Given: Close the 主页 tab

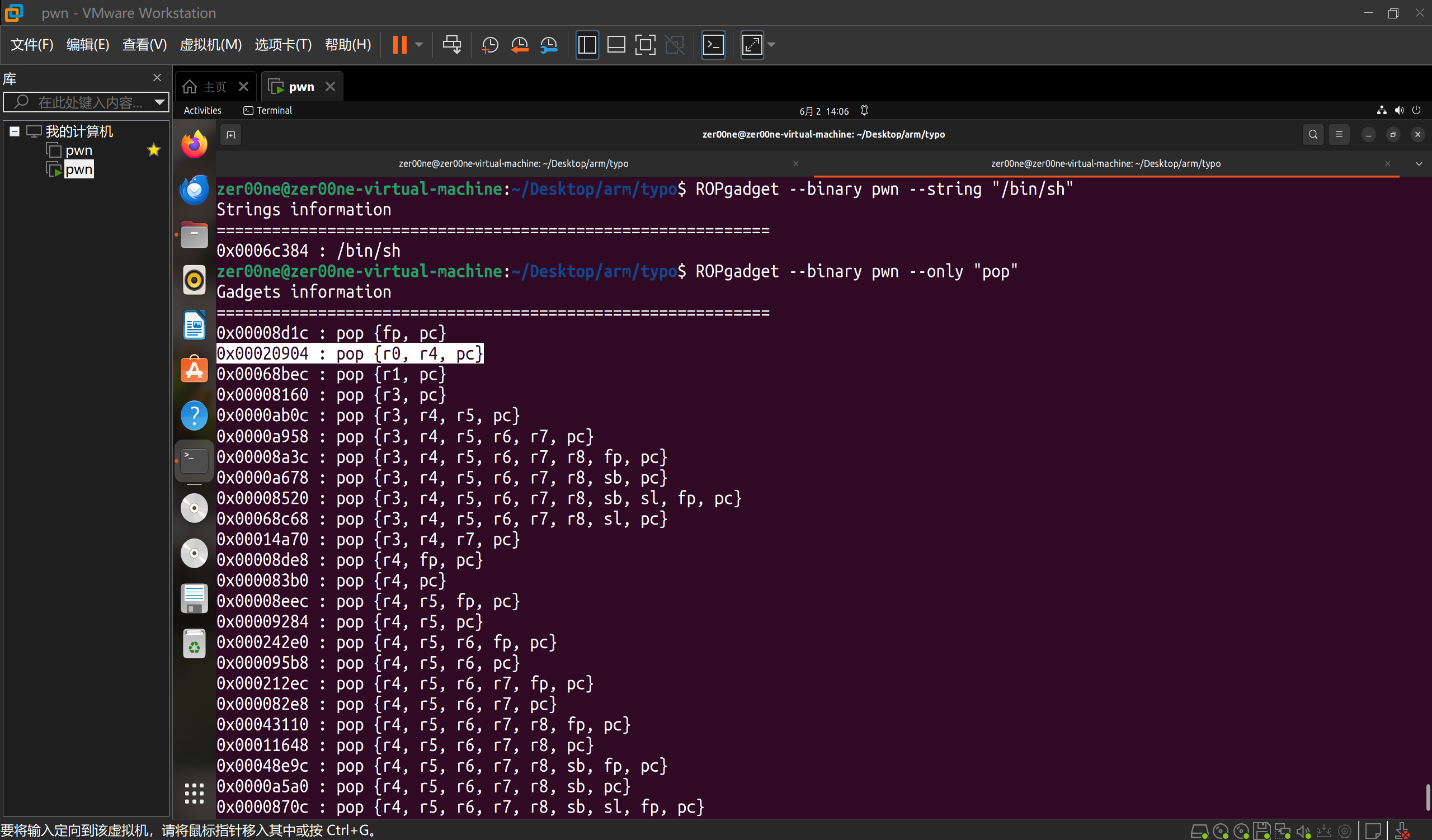Looking at the screenshot, I should click(243, 86).
